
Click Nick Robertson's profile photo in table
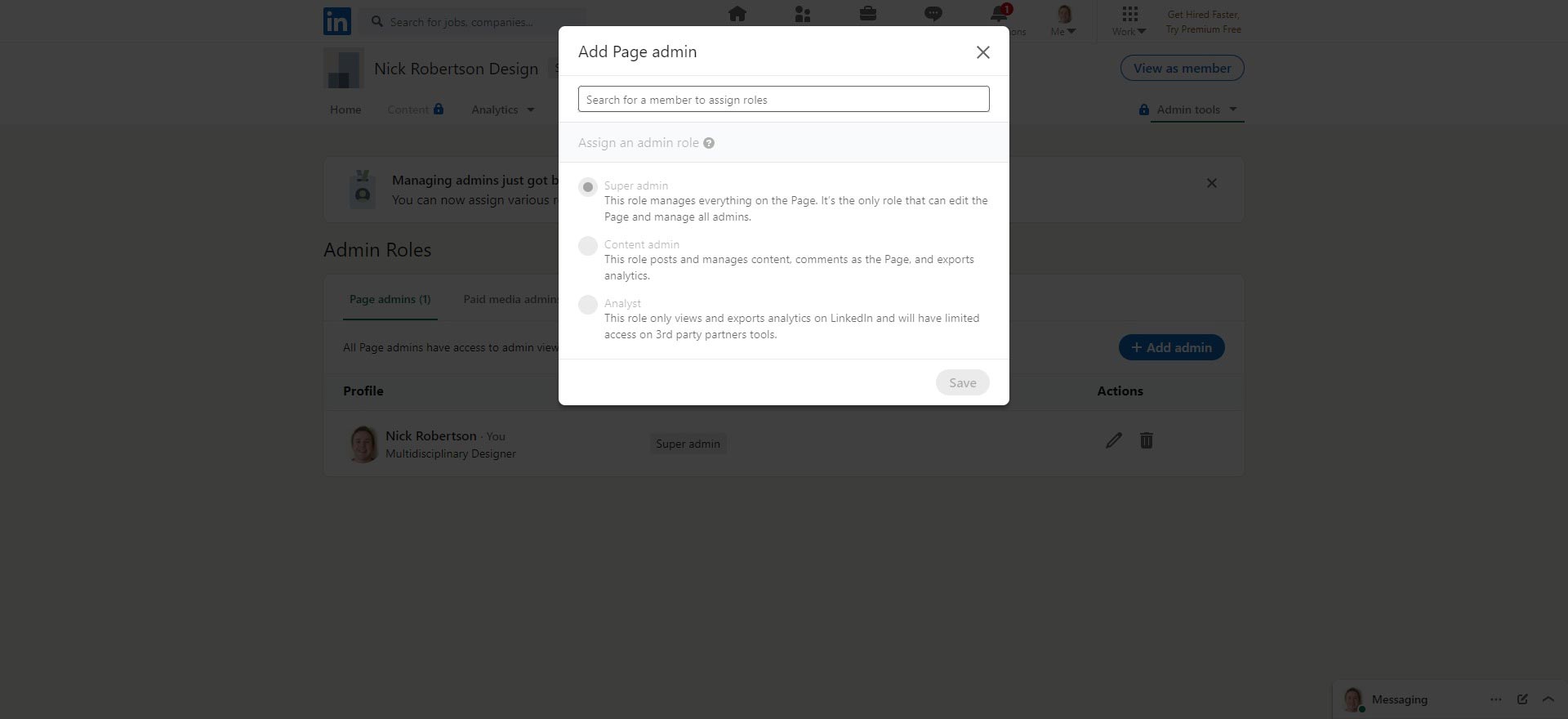click(363, 444)
